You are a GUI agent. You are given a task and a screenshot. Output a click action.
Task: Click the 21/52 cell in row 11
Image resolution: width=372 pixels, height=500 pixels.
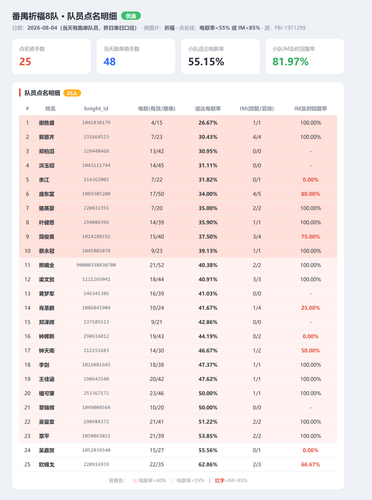(x=157, y=265)
